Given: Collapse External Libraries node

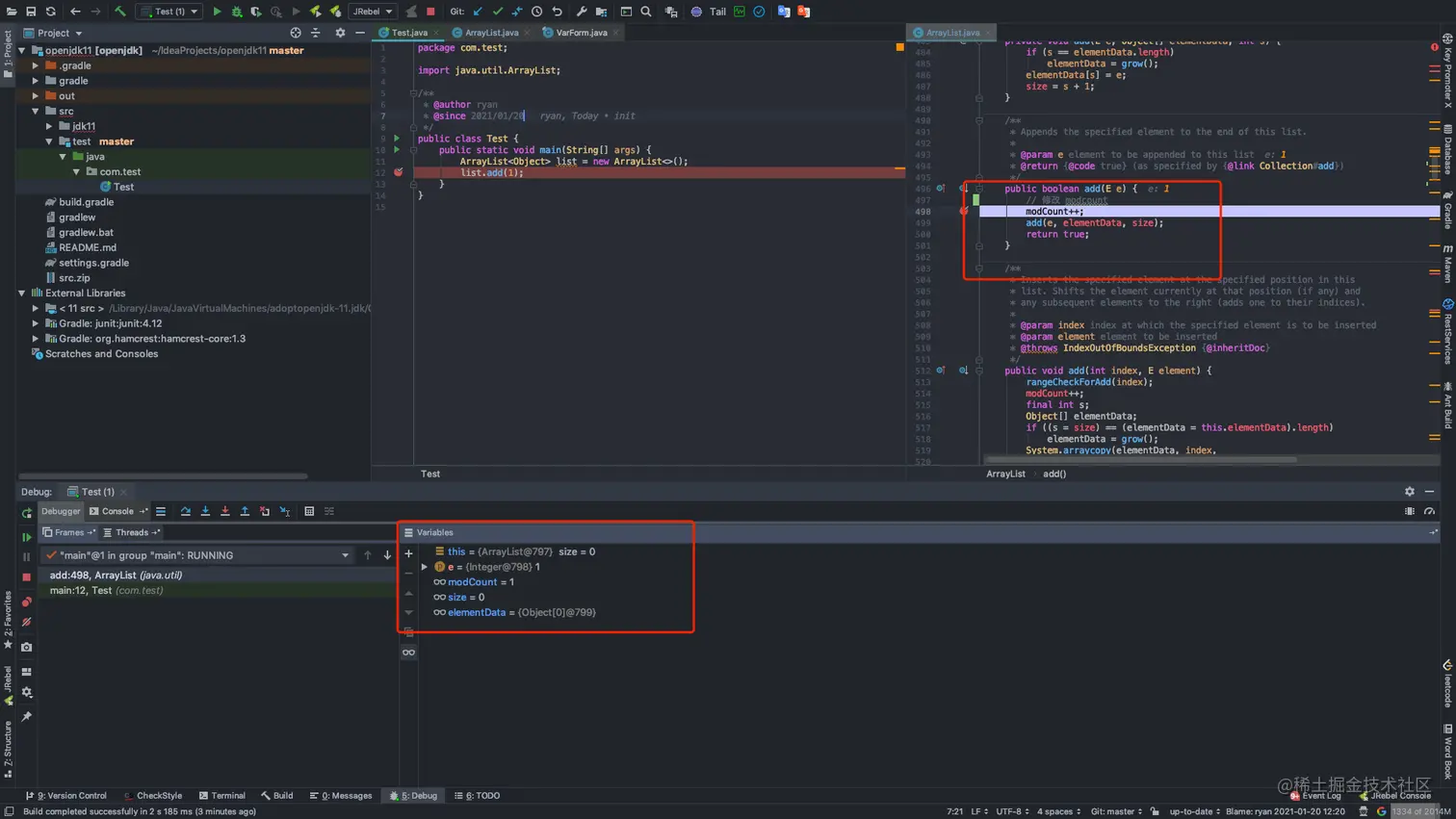Looking at the screenshot, I should pyautogui.click(x=22, y=294).
